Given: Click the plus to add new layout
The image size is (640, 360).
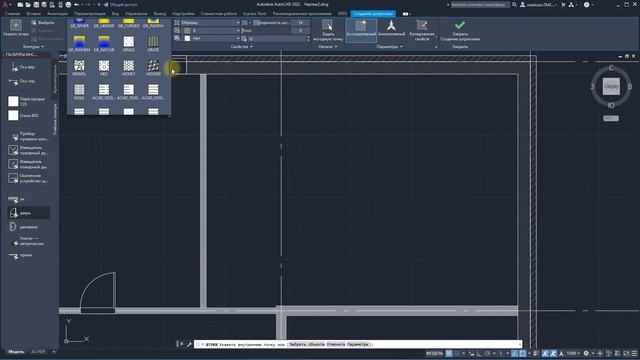Looking at the screenshot, I should point(53,351).
